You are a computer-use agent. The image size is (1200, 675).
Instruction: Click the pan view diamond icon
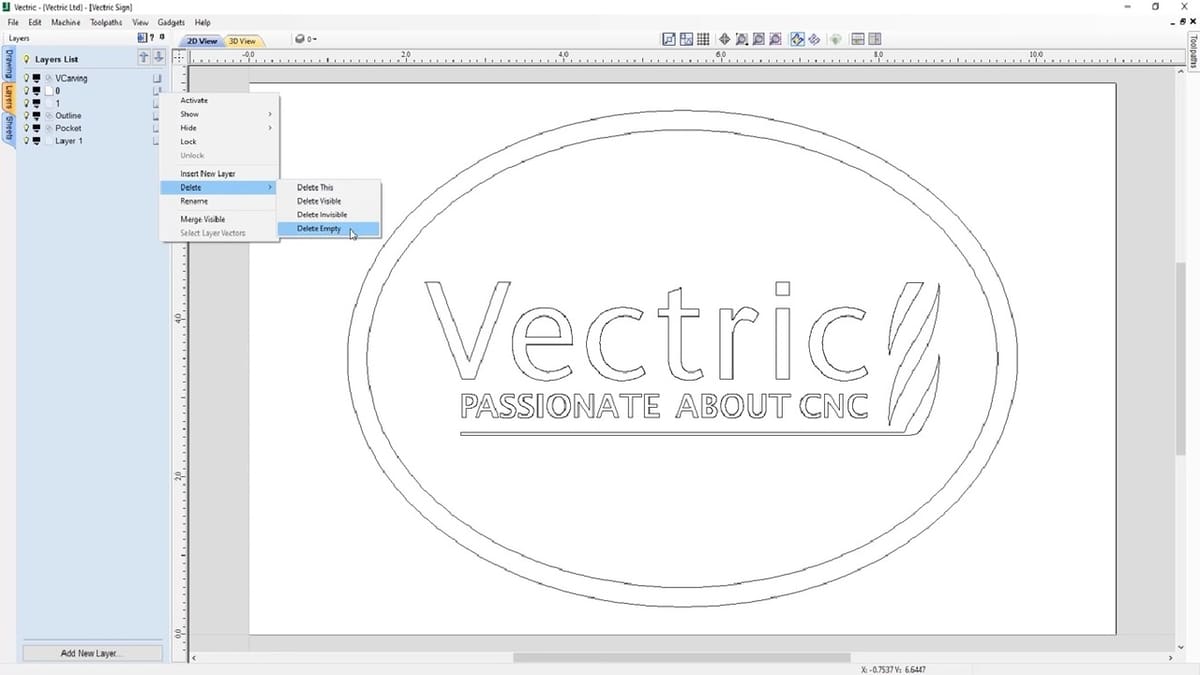[724, 39]
